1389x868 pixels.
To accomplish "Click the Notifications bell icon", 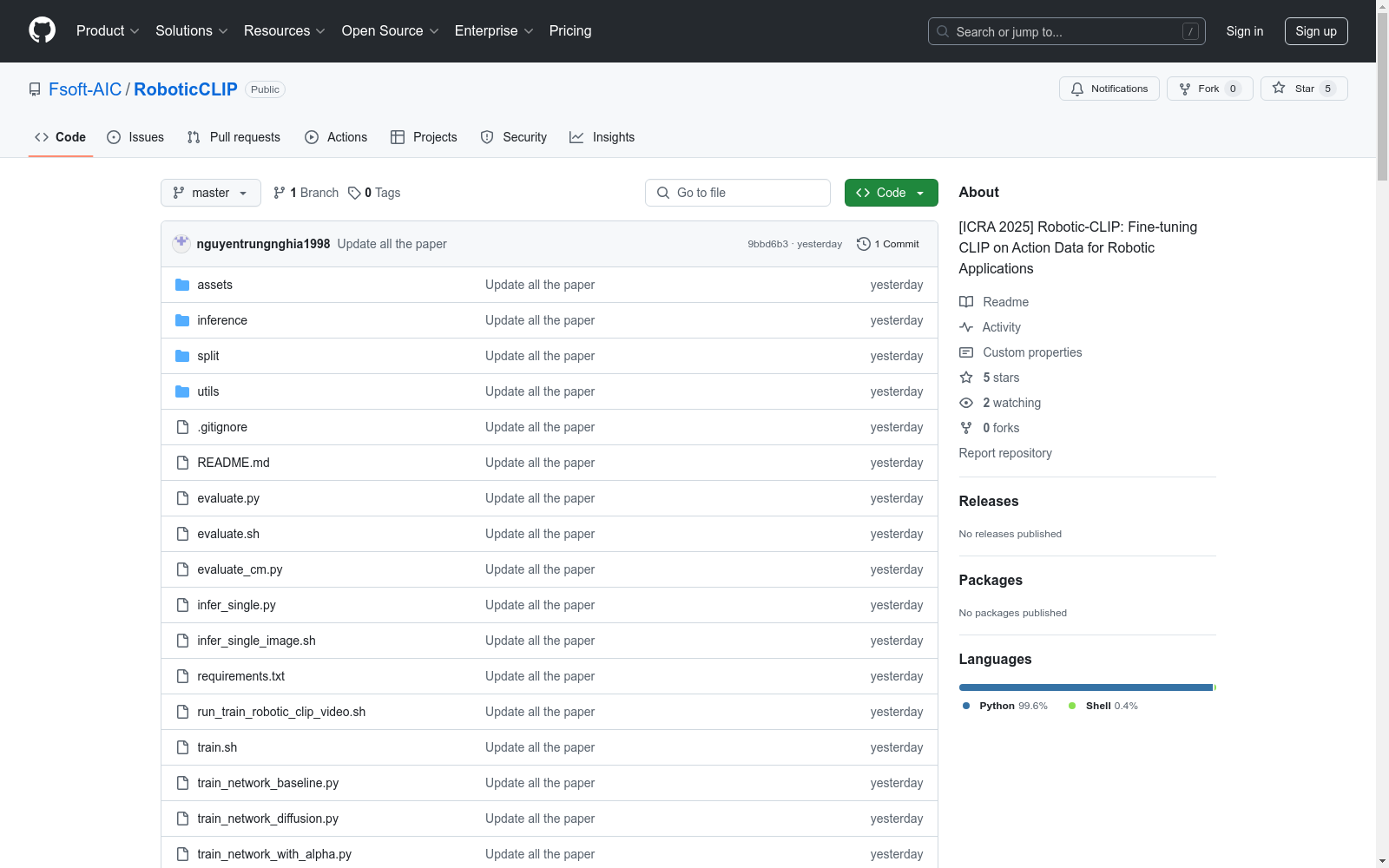I will tap(1077, 89).
